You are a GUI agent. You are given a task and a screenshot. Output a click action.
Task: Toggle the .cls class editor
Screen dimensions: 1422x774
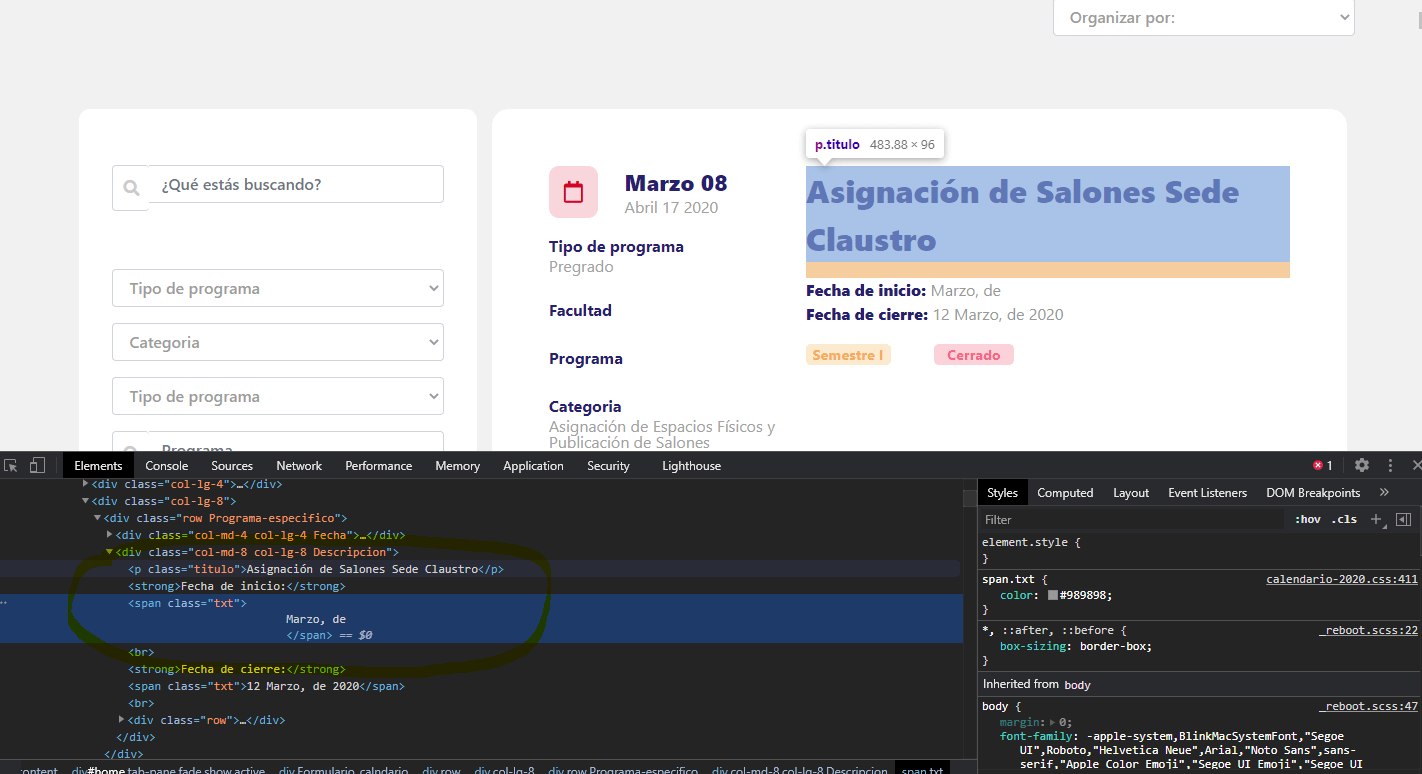coord(1344,519)
